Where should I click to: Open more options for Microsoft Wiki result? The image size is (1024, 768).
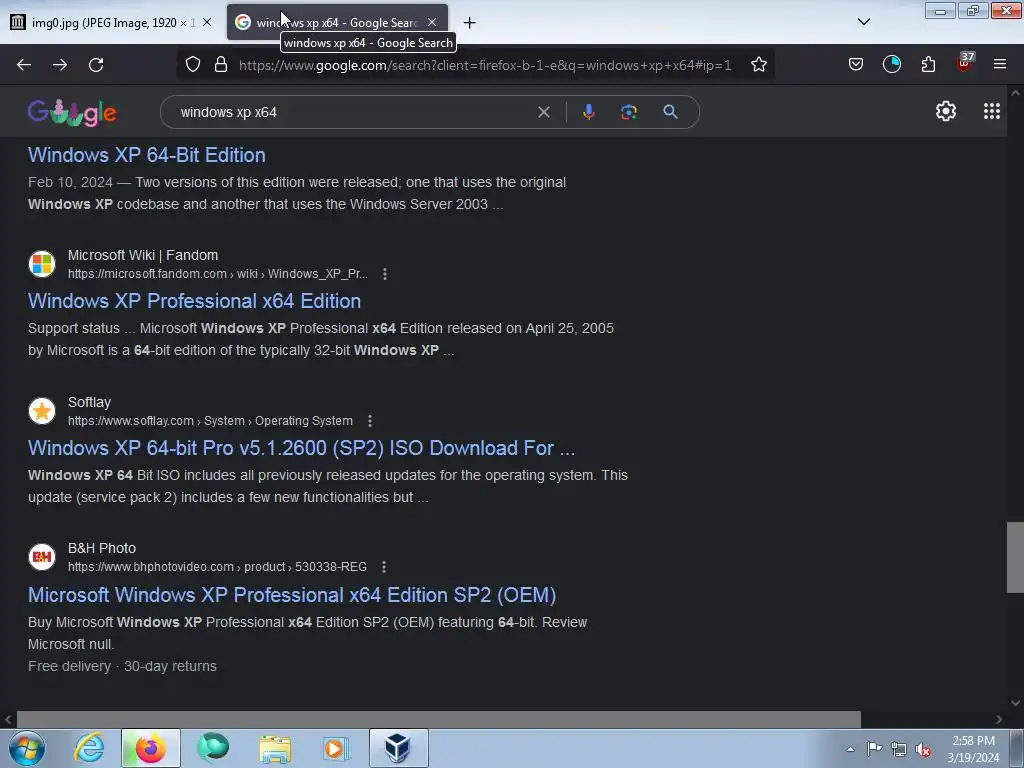[385, 274]
